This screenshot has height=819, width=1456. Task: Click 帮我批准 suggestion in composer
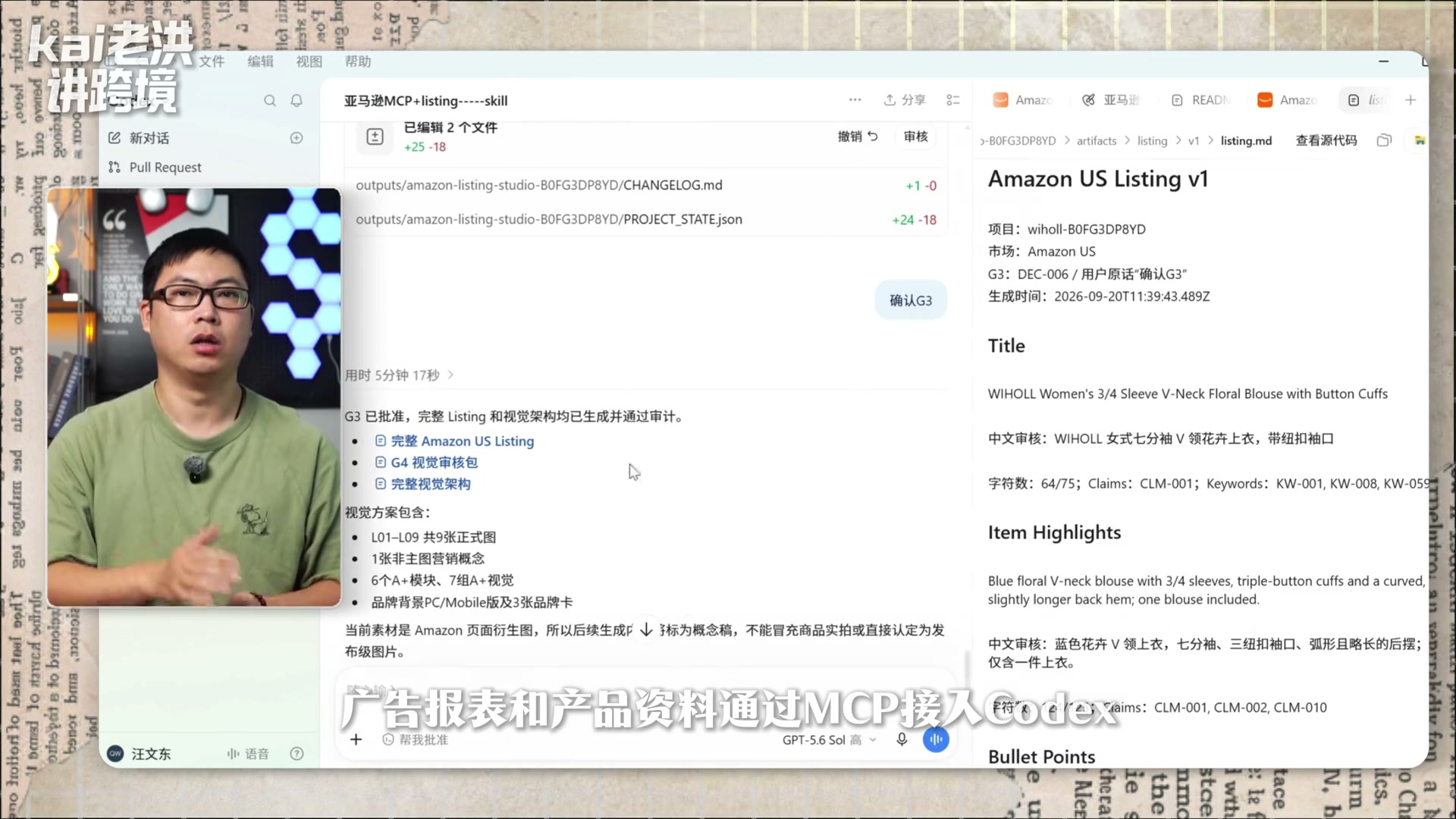416,739
